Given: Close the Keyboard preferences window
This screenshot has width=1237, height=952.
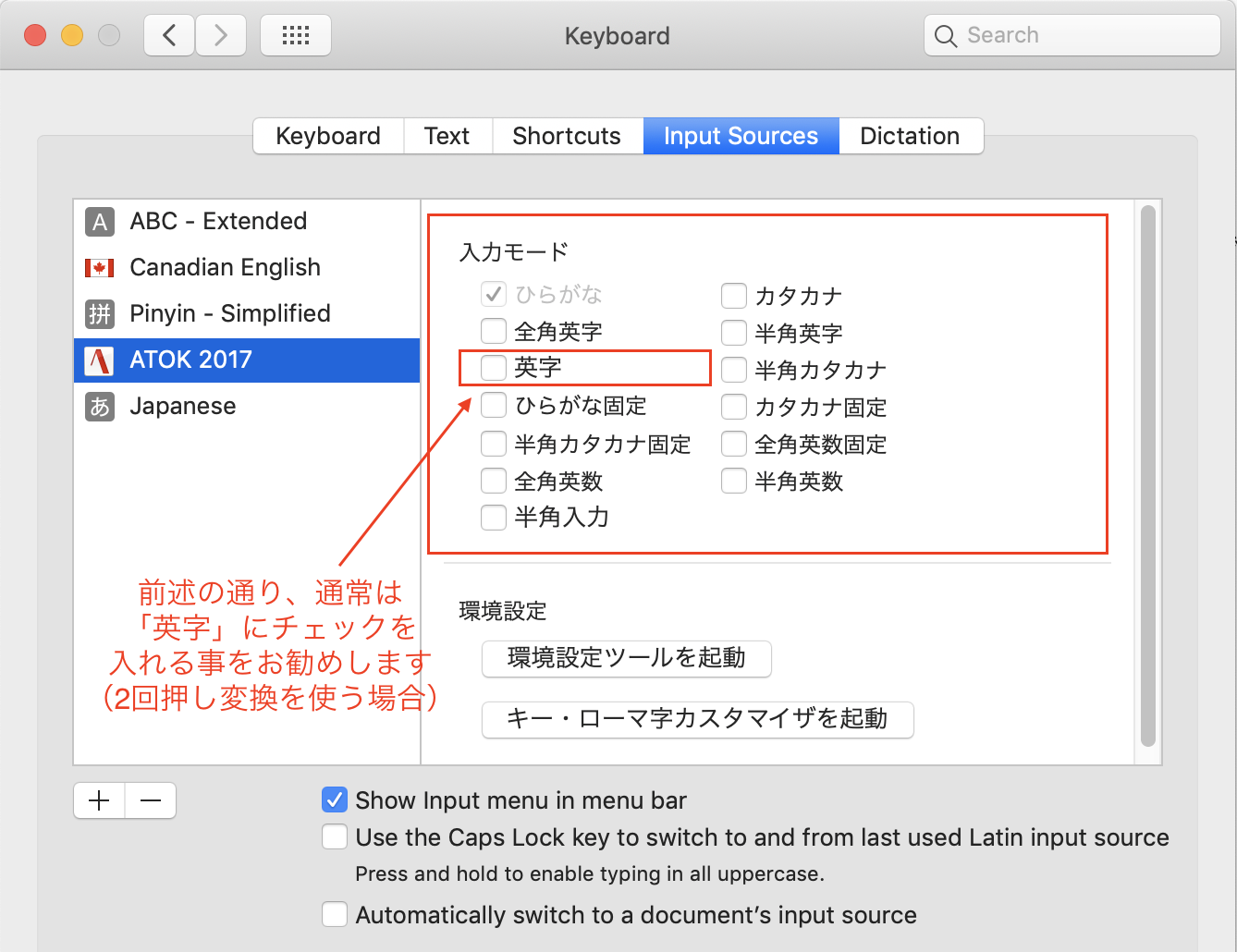Looking at the screenshot, I should [35, 35].
